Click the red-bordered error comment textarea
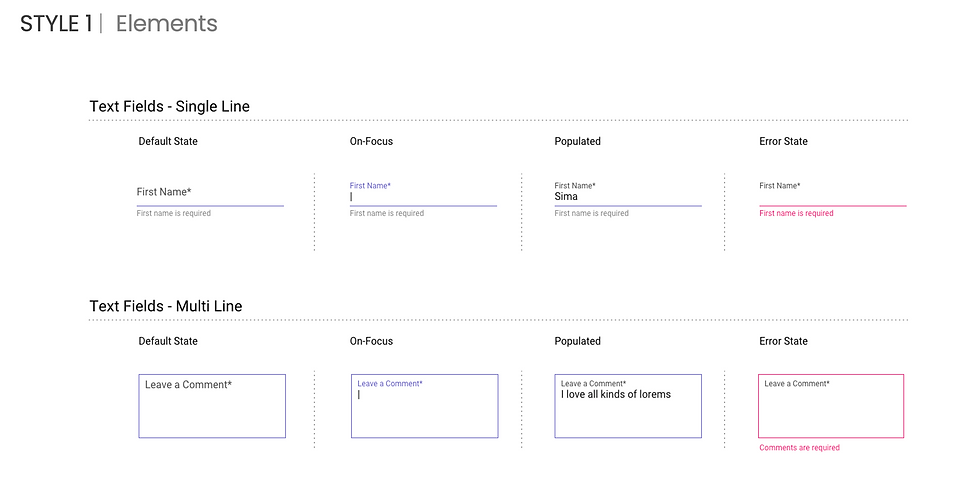The height and width of the screenshot is (490, 977). point(831,406)
